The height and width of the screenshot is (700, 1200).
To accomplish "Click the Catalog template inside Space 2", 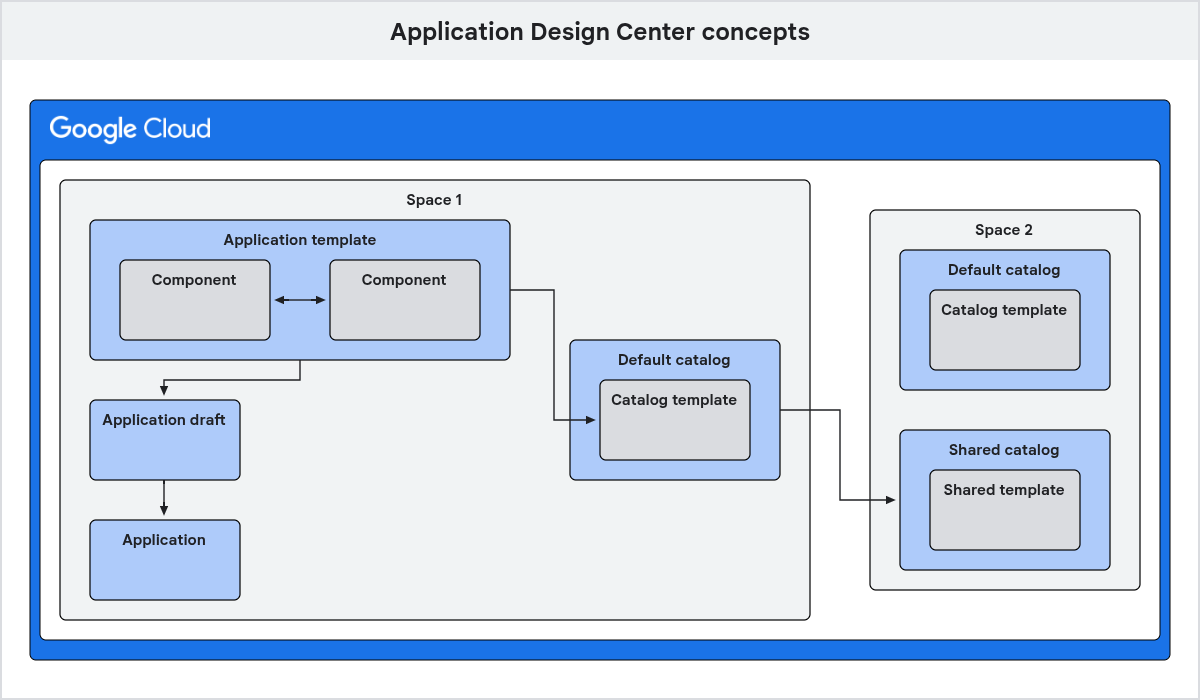I will click(1004, 329).
